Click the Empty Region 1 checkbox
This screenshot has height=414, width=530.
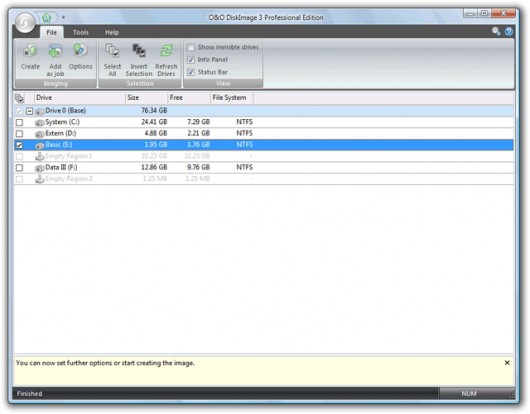tap(20, 156)
